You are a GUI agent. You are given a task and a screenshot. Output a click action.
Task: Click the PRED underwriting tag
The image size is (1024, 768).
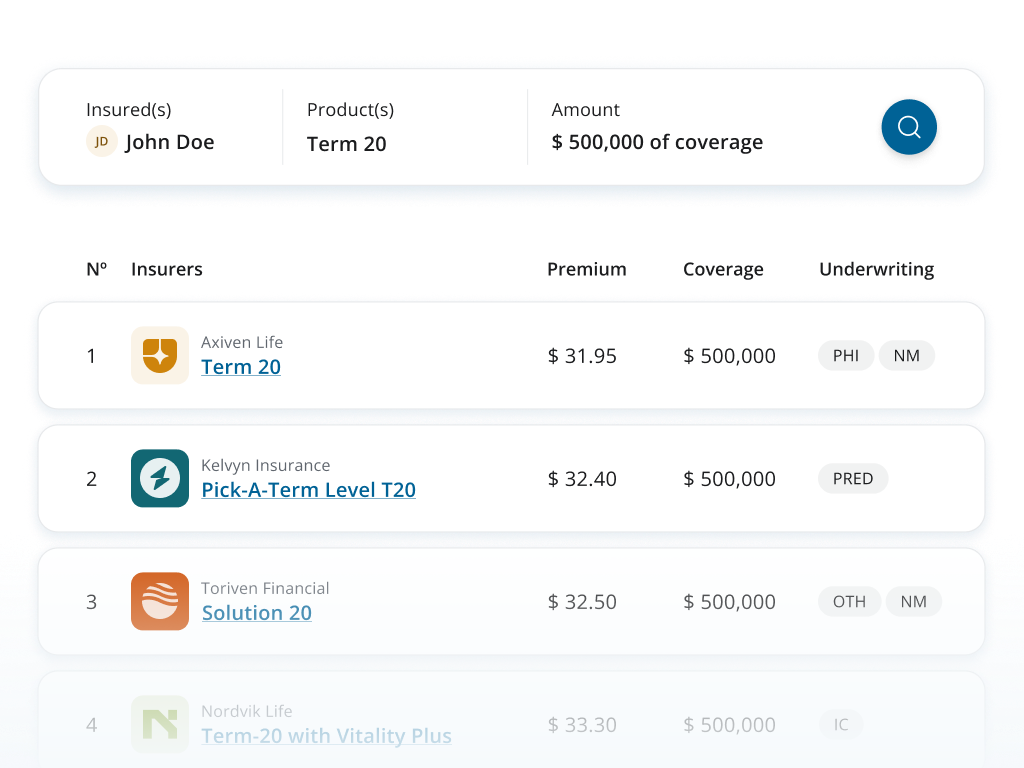(853, 479)
